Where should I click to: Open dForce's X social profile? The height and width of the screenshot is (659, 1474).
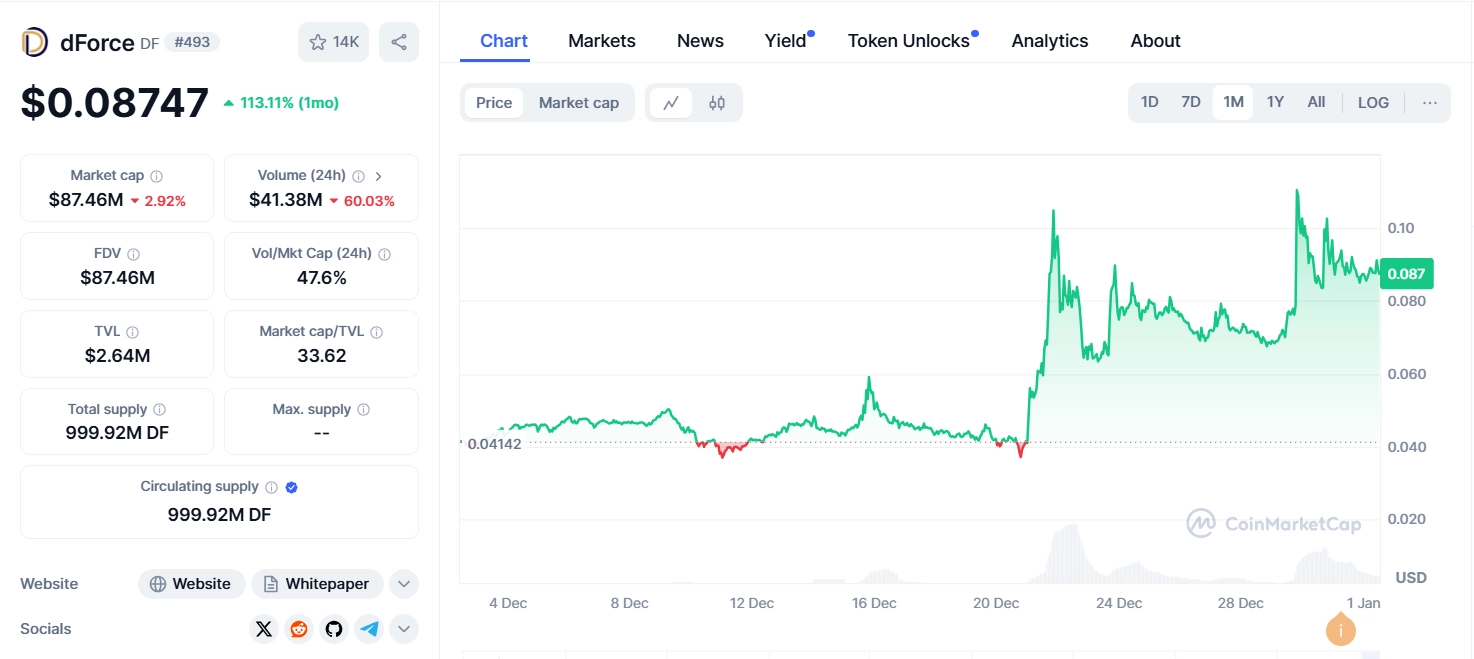coord(263,629)
